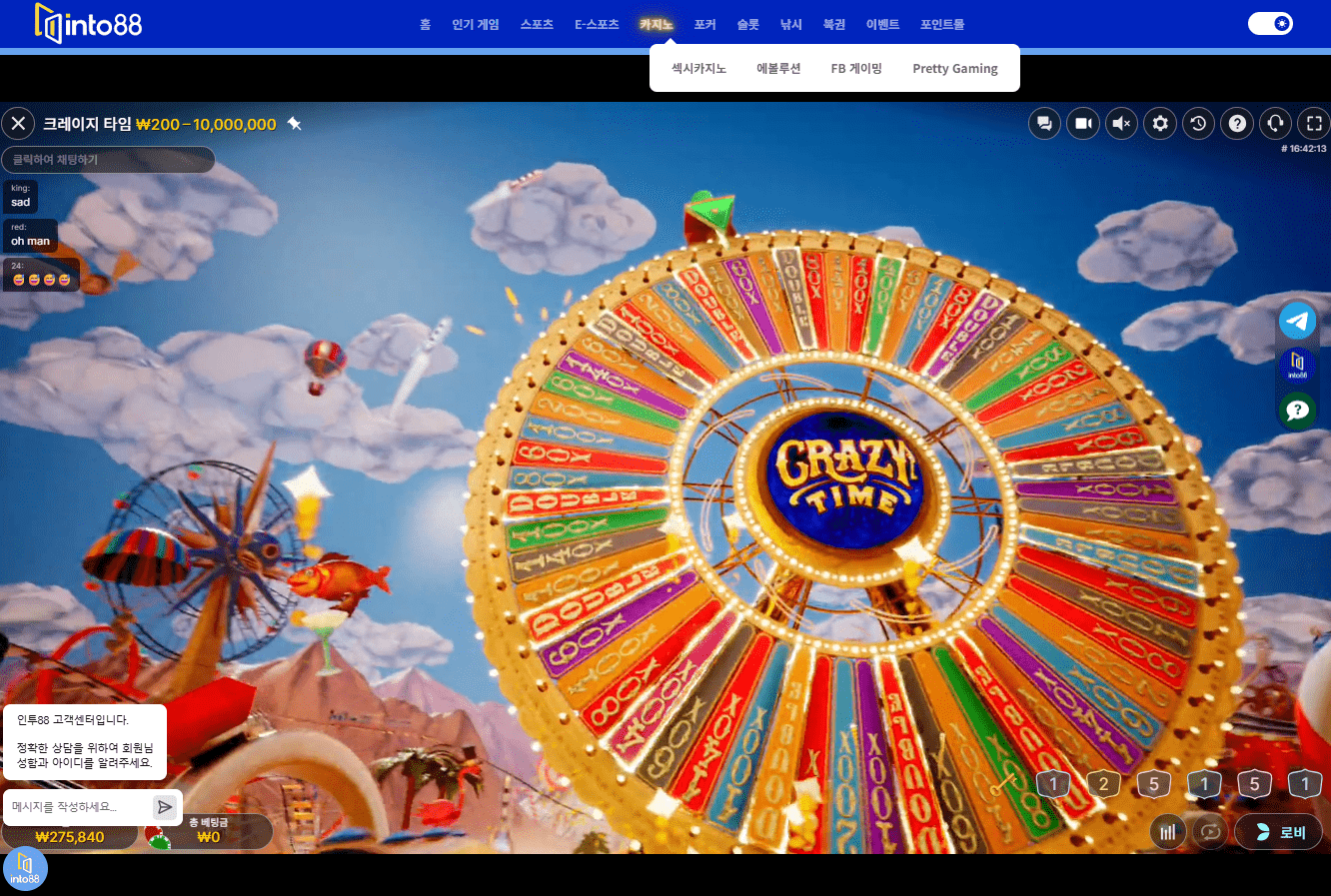Click the ₩275,840 balance display
The image size is (1331, 896).
coord(69,837)
